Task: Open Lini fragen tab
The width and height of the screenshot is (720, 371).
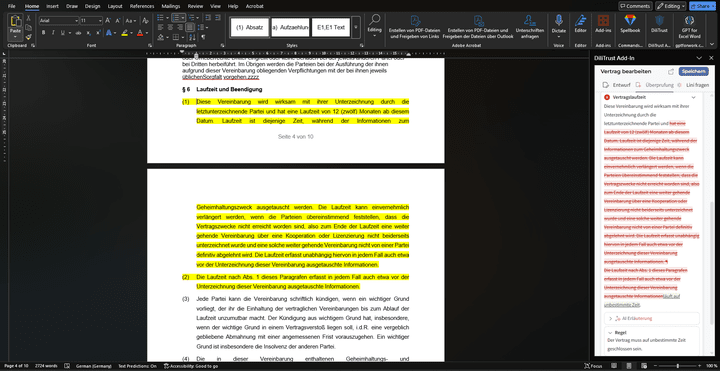Action: point(693,85)
